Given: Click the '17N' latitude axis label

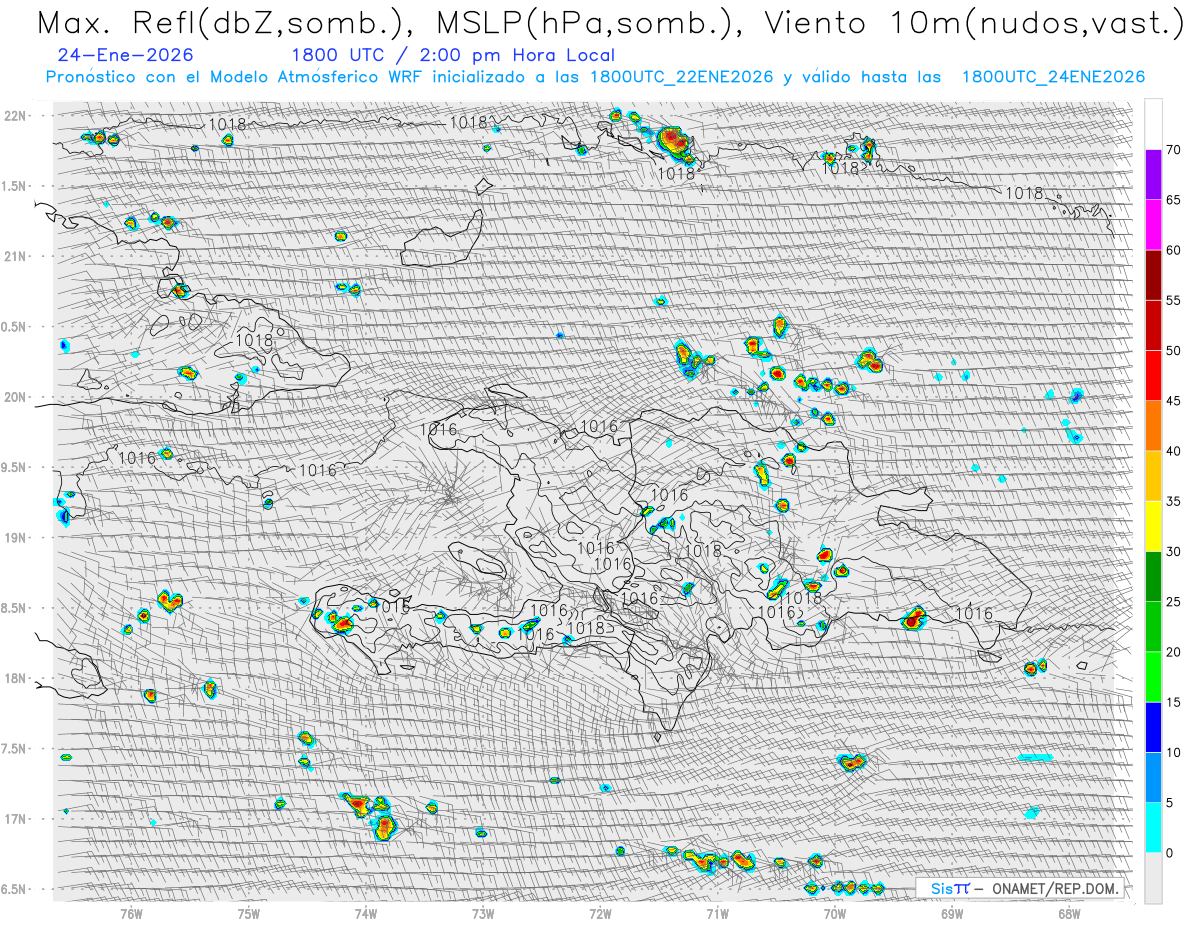Looking at the screenshot, I should (x=15, y=819).
